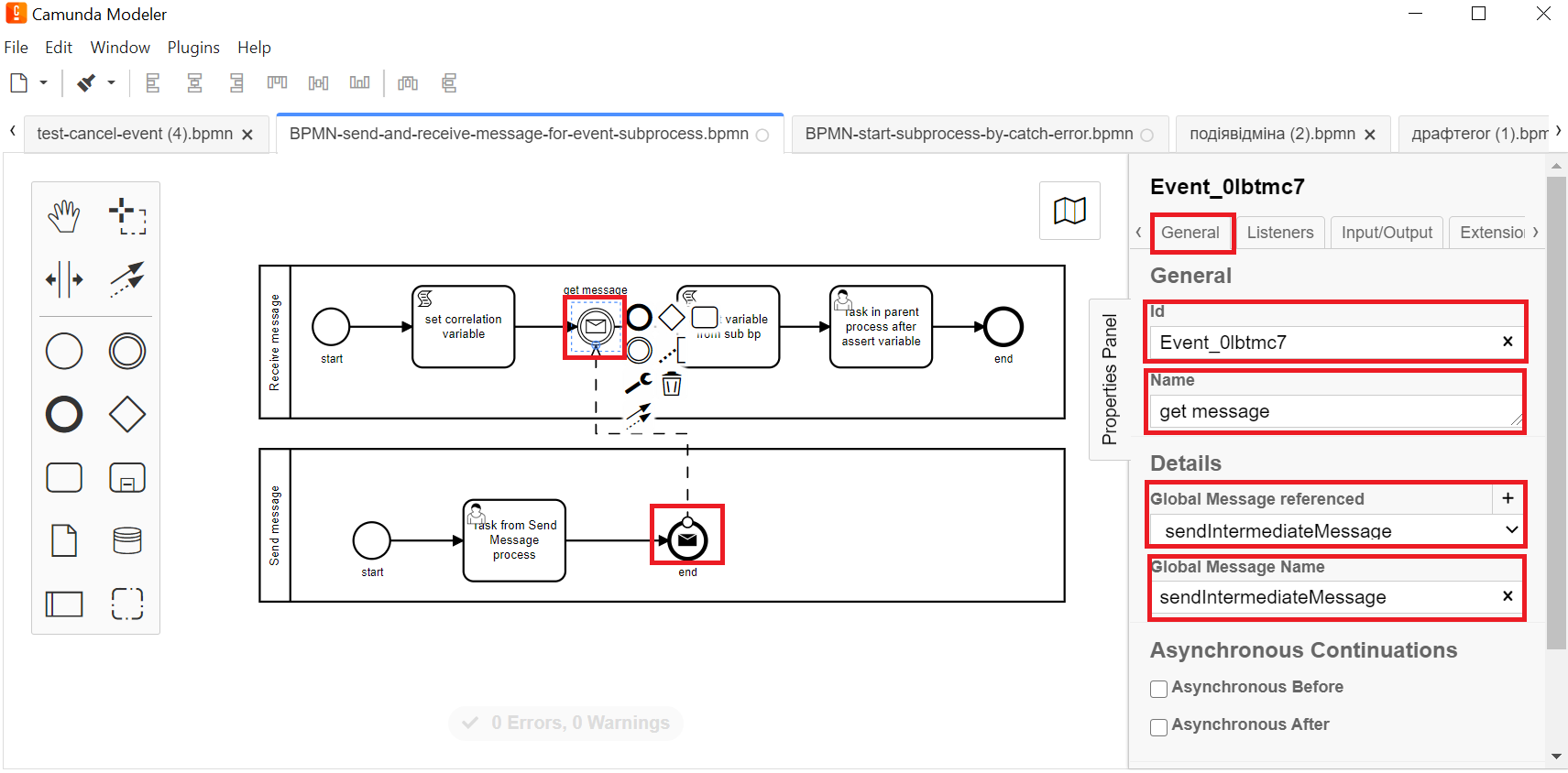Align elements top
The height and width of the screenshot is (773, 1568).
(278, 83)
